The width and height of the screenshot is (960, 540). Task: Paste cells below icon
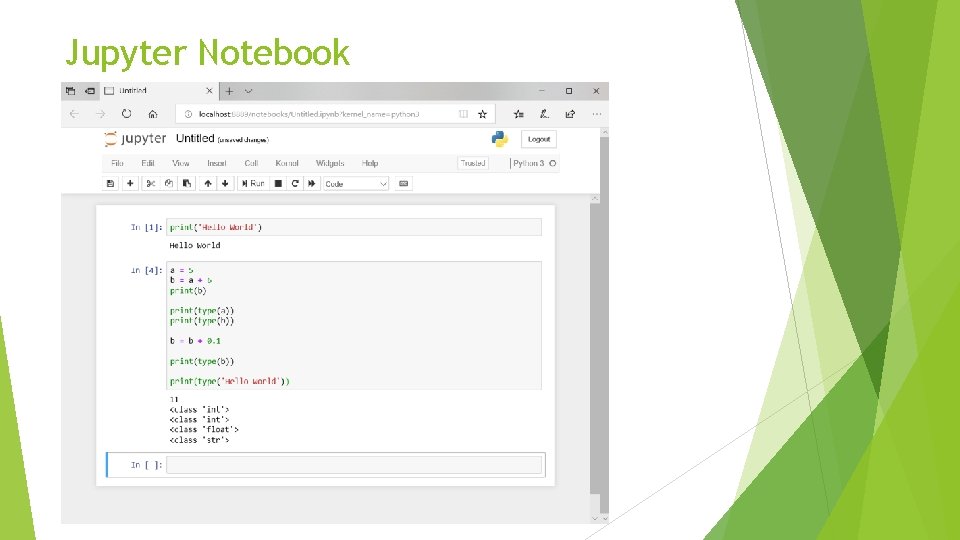coord(187,184)
